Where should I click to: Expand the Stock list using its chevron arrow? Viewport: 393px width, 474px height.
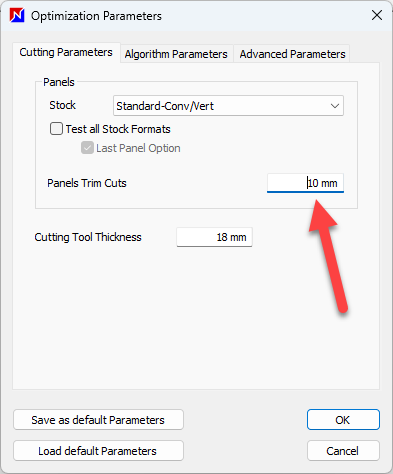tap(335, 106)
